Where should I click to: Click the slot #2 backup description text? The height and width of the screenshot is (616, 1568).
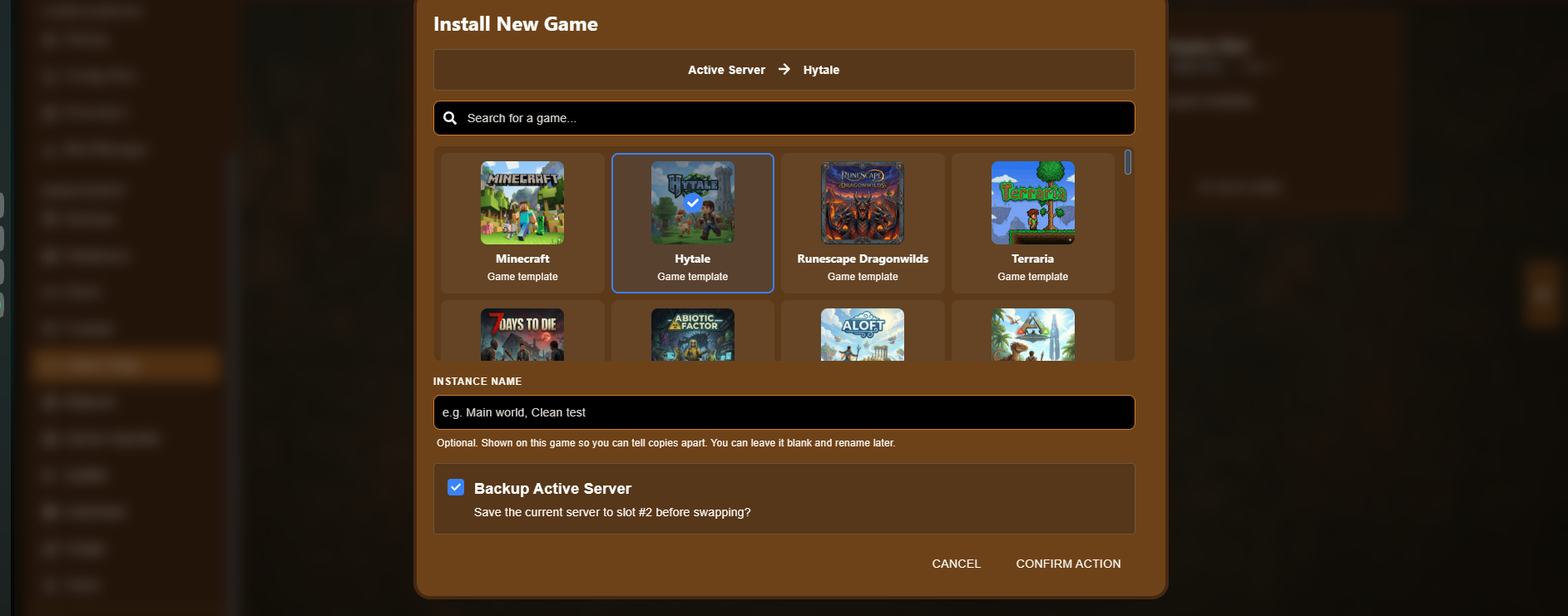pyautogui.click(x=612, y=512)
